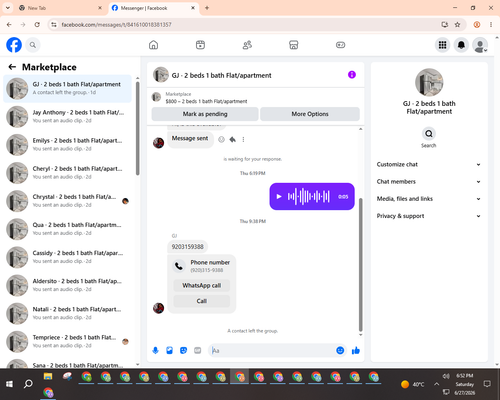The height and width of the screenshot is (400, 500).
Task: Open the Marketplace store icon
Action: [293, 45]
